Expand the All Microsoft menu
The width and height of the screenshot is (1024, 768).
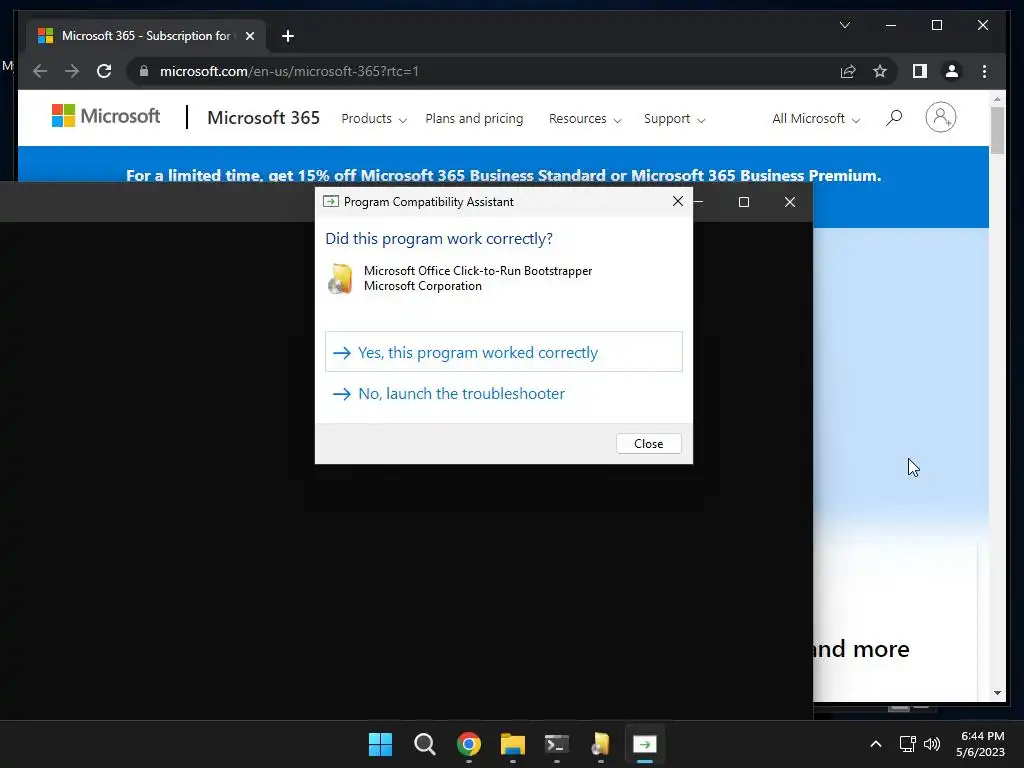pos(816,119)
